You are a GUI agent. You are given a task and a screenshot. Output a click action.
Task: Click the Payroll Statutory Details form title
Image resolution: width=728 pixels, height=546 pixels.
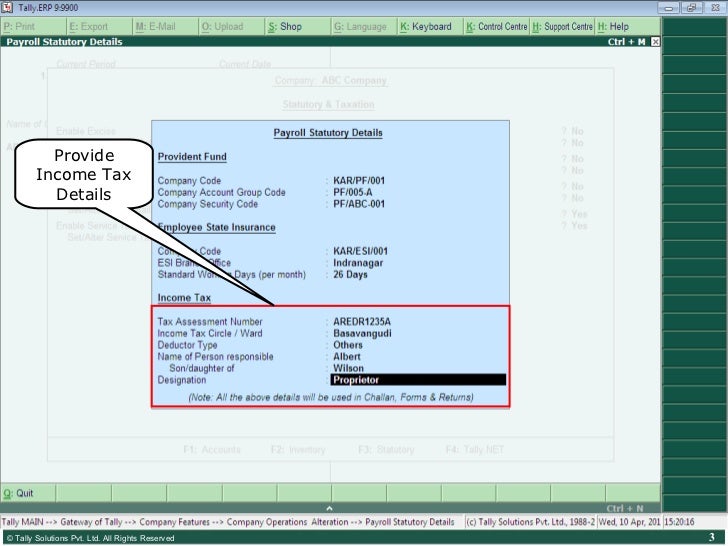[328, 133]
